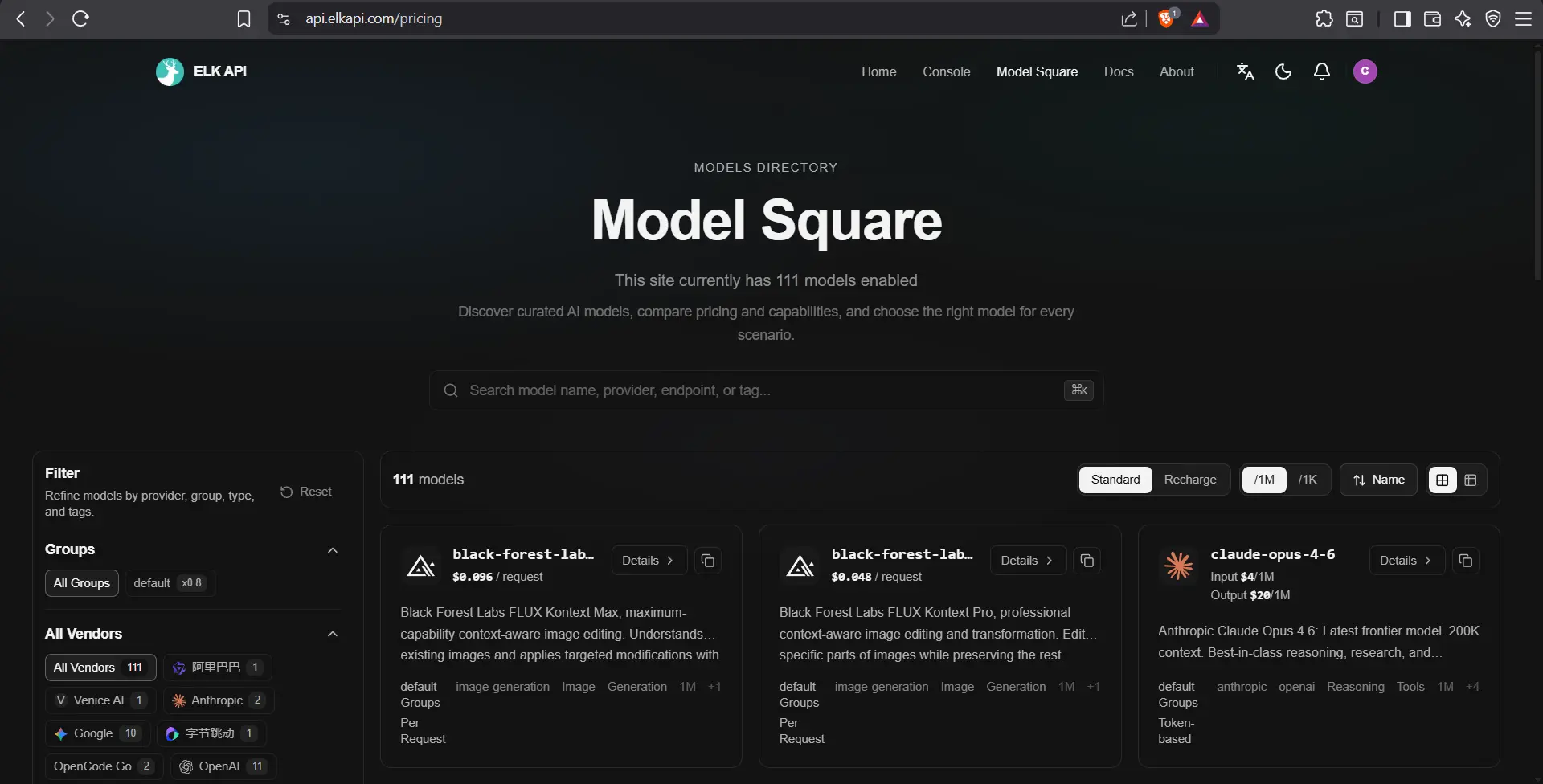This screenshot has width=1543, height=784.
Task: Focus the model search field
Action: [766, 390]
